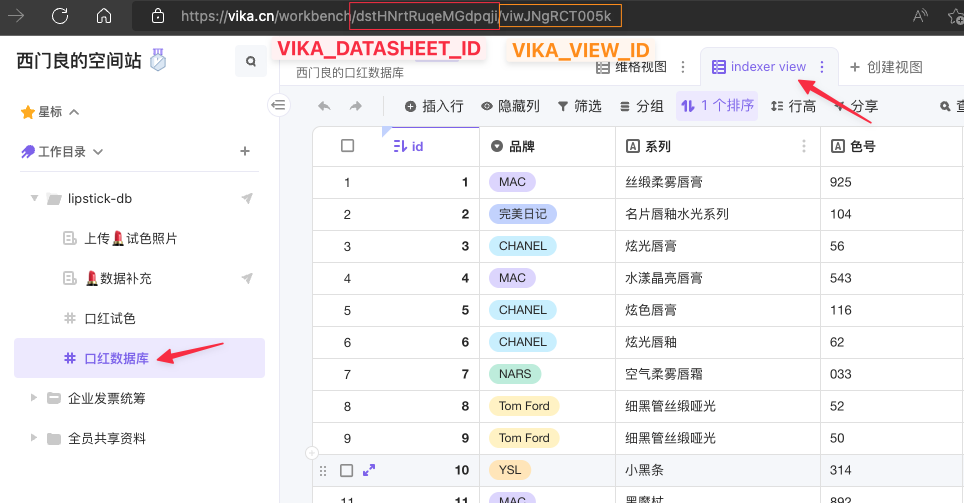Go to browser home page icon
This screenshot has height=503, width=964.
(104, 16)
